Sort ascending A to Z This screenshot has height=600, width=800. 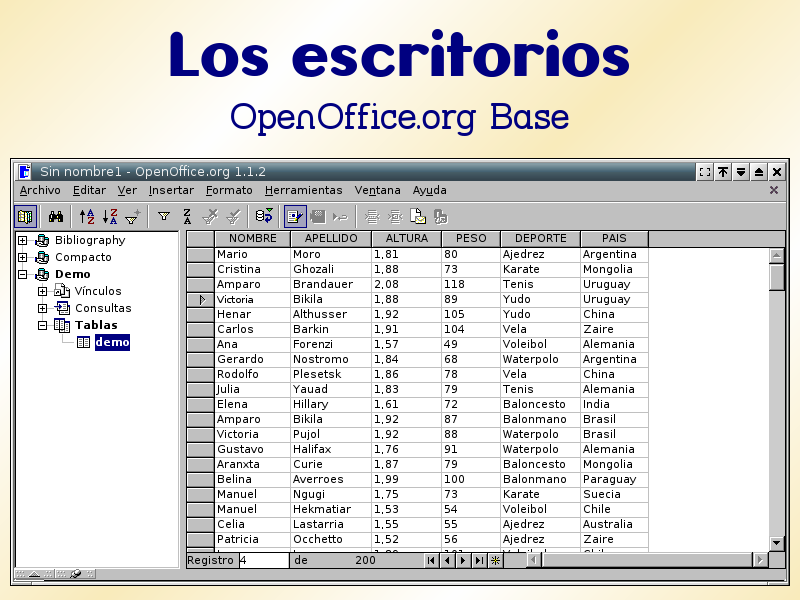pos(87,217)
